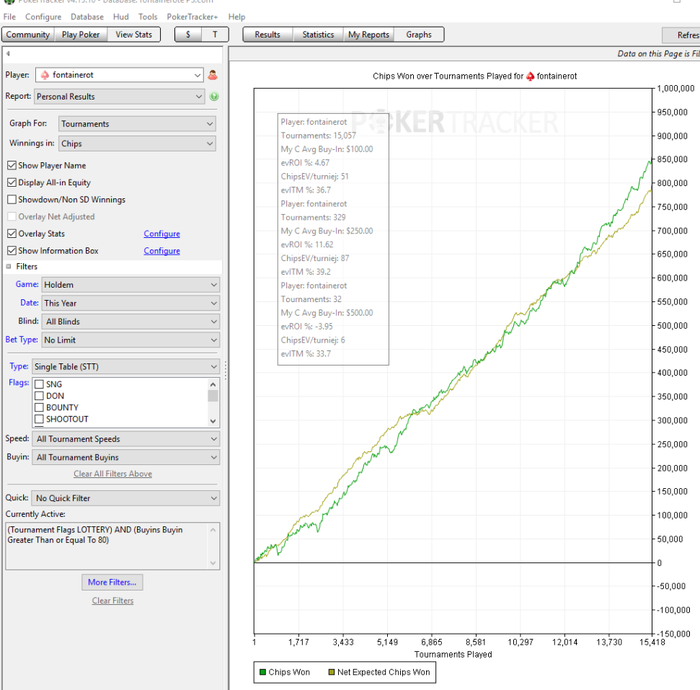This screenshot has width=700, height=690.
Task: Check the SNG flag
Action: (39, 384)
